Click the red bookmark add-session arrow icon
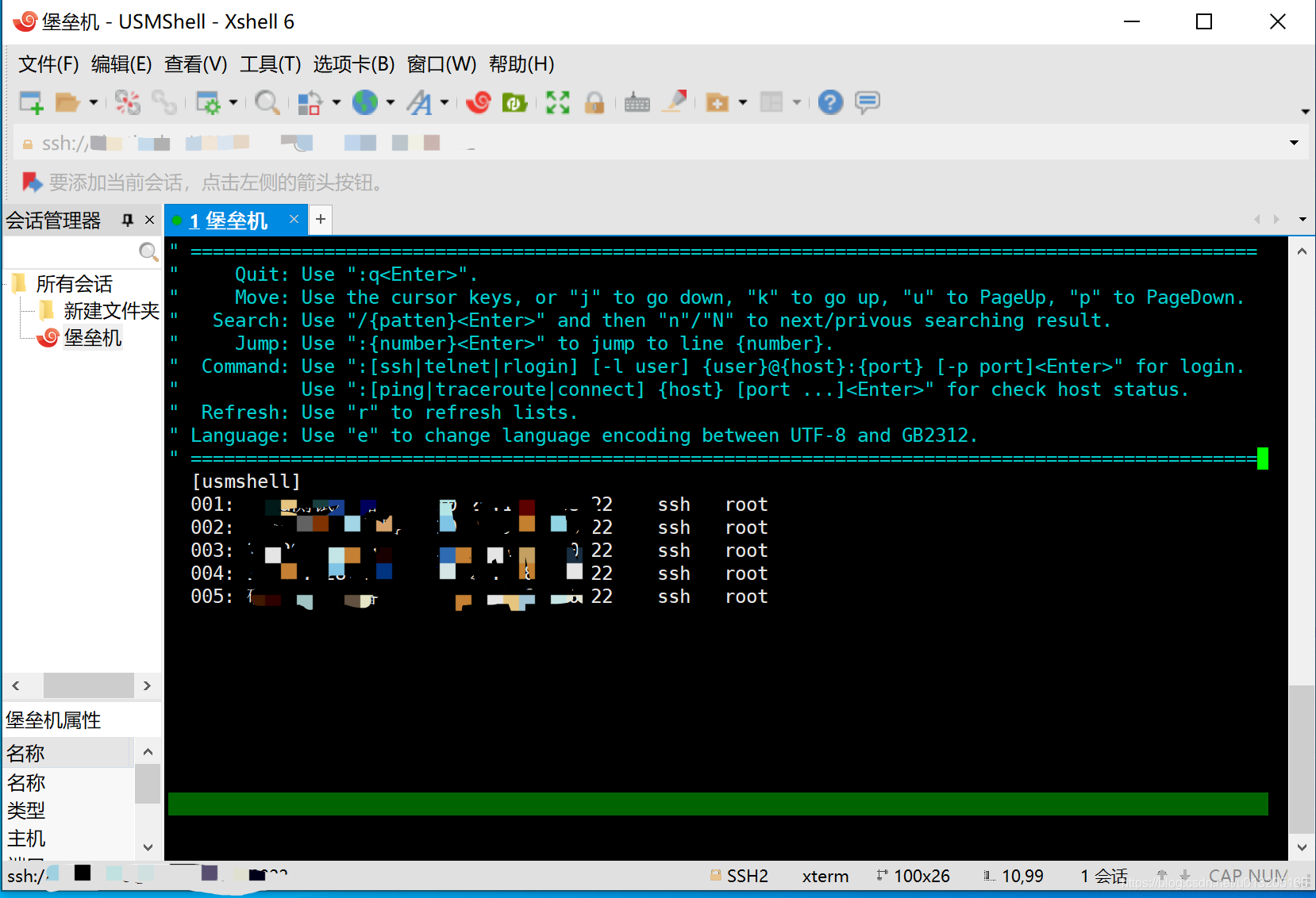1316x898 pixels. (x=32, y=182)
